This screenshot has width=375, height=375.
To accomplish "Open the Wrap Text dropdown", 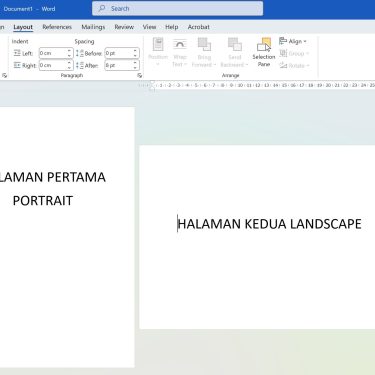I will [179, 52].
